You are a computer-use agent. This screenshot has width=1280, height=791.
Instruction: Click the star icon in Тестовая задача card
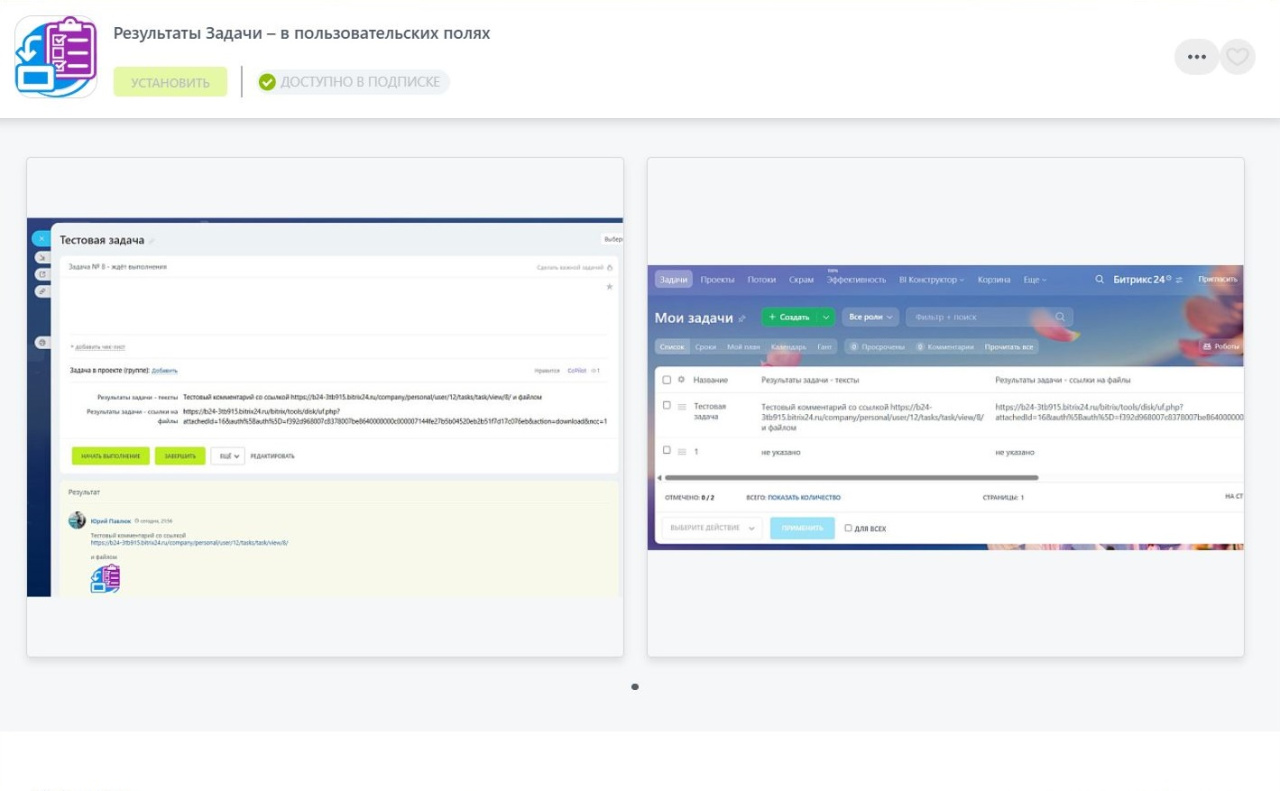point(609,287)
